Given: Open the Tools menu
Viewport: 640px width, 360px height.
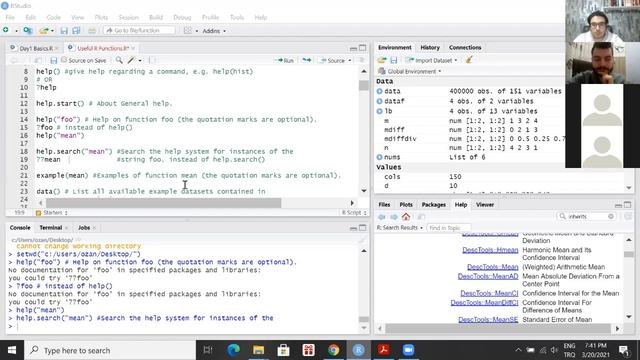Looking at the screenshot, I should coord(237,17).
